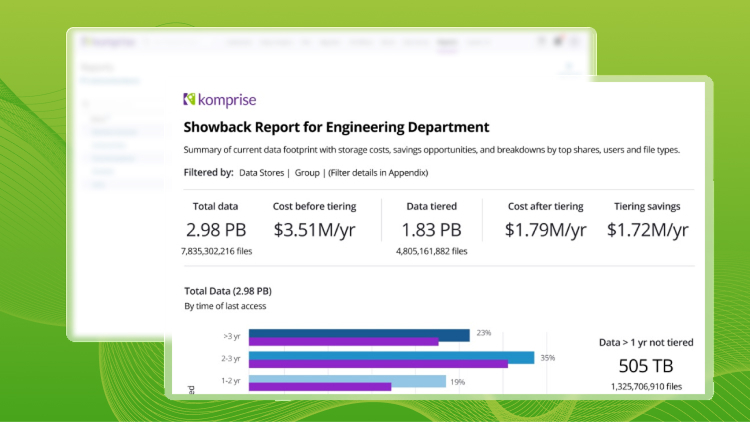This screenshot has width=750, height=422.
Task: Click the Total Data (2.98 PB) chart heading
Action: point(228,290)
